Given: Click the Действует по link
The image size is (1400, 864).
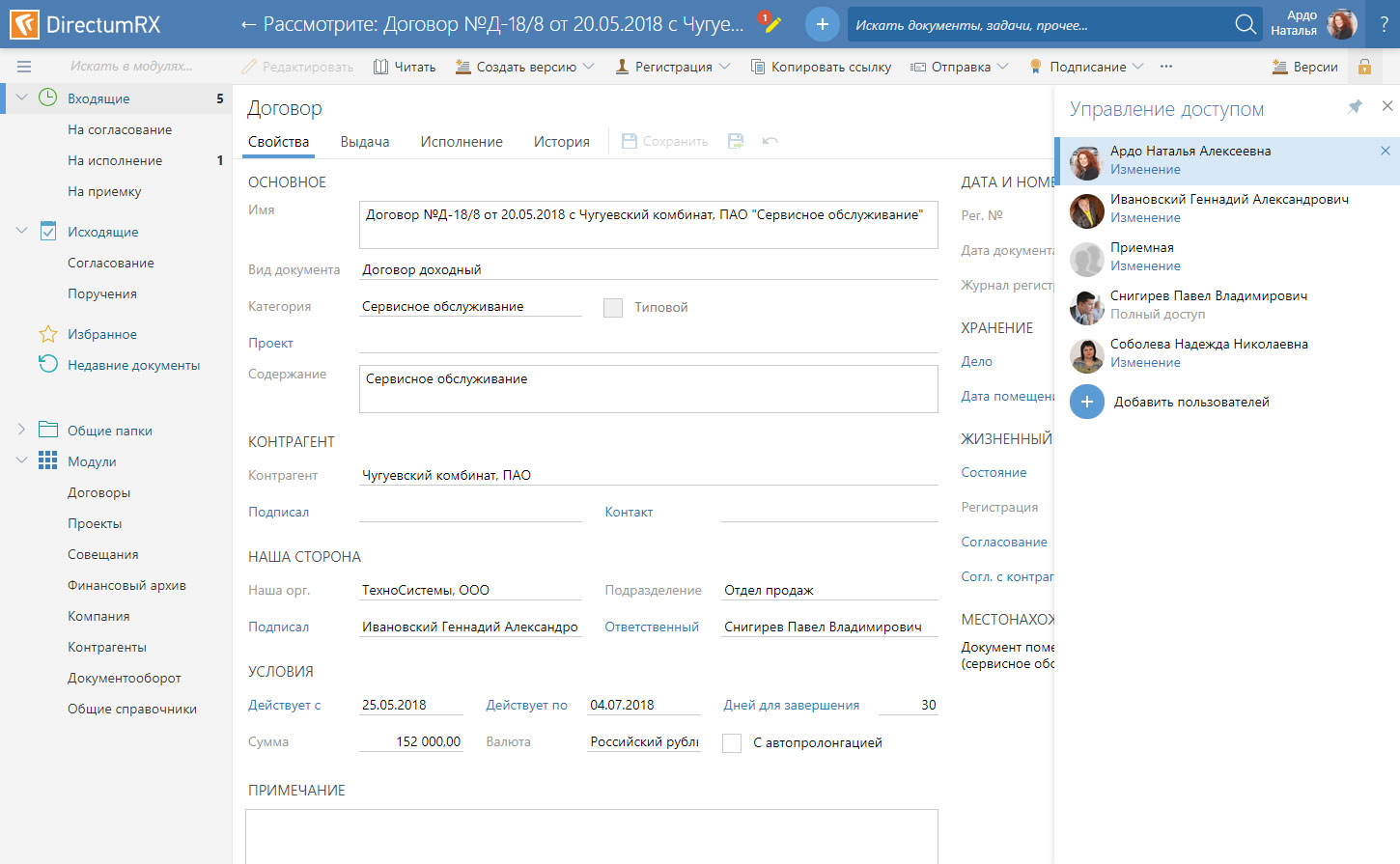Looking at the screenshot, I should [x=526, y=705].
